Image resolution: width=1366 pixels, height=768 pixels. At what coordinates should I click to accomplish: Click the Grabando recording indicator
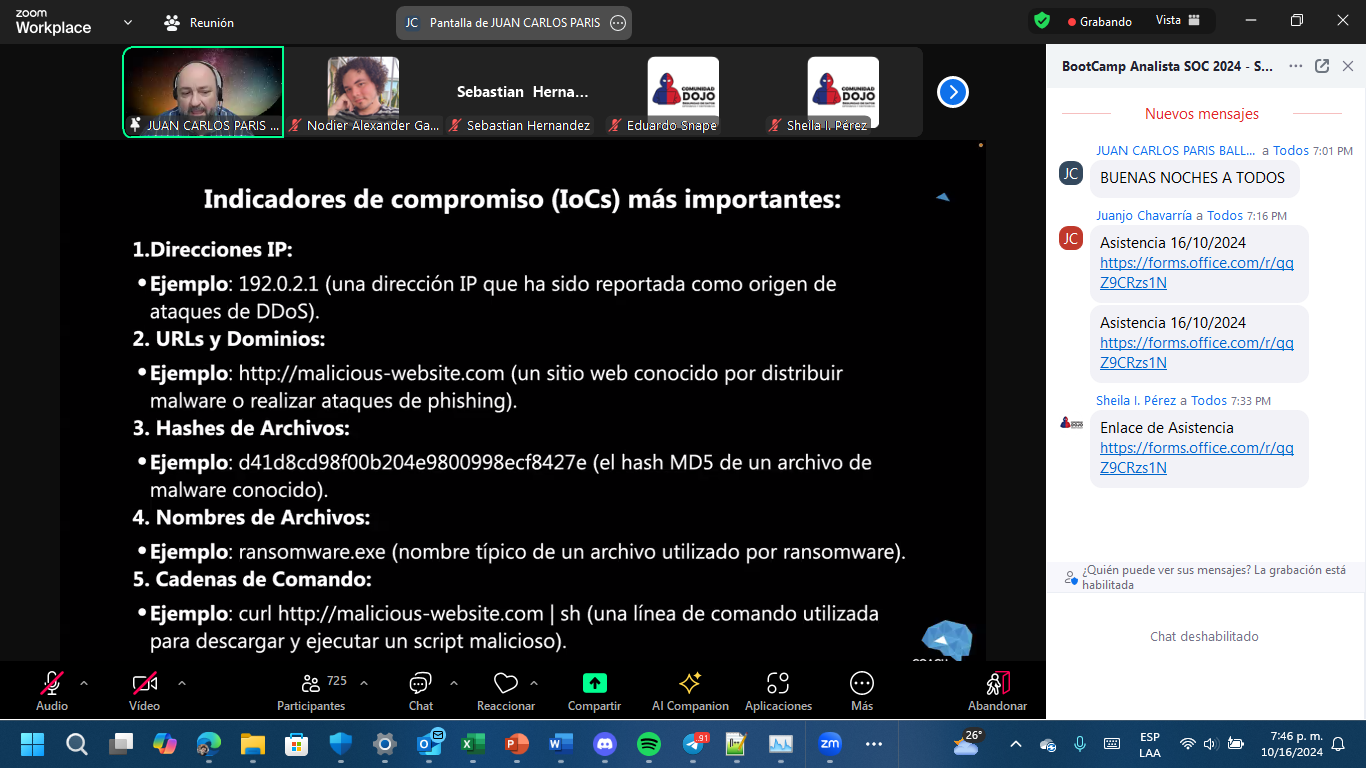pos(1099,21)
